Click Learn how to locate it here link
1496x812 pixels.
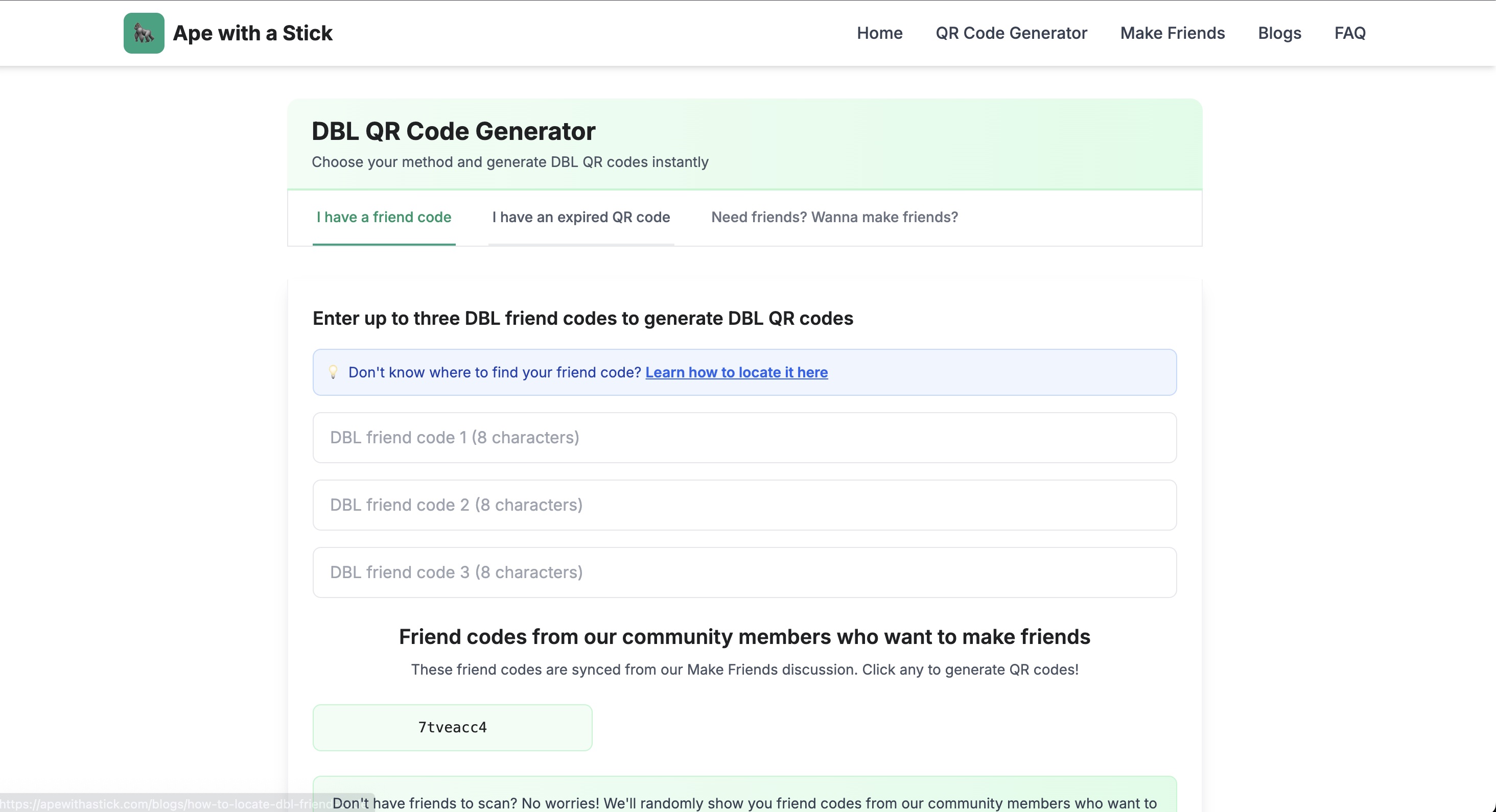click(x=736, y=372)
